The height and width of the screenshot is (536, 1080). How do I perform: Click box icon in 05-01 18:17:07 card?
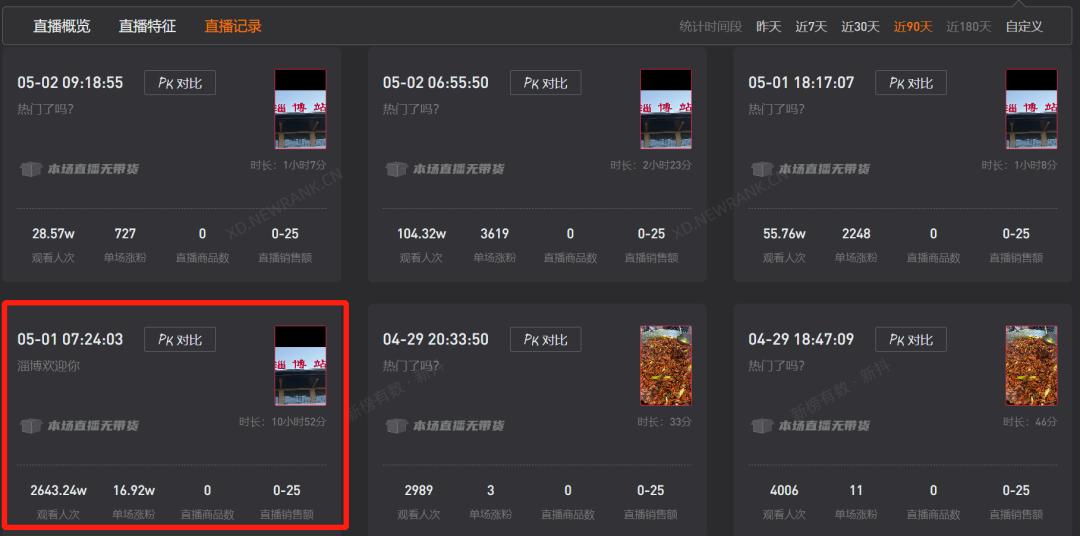(762, 169)
